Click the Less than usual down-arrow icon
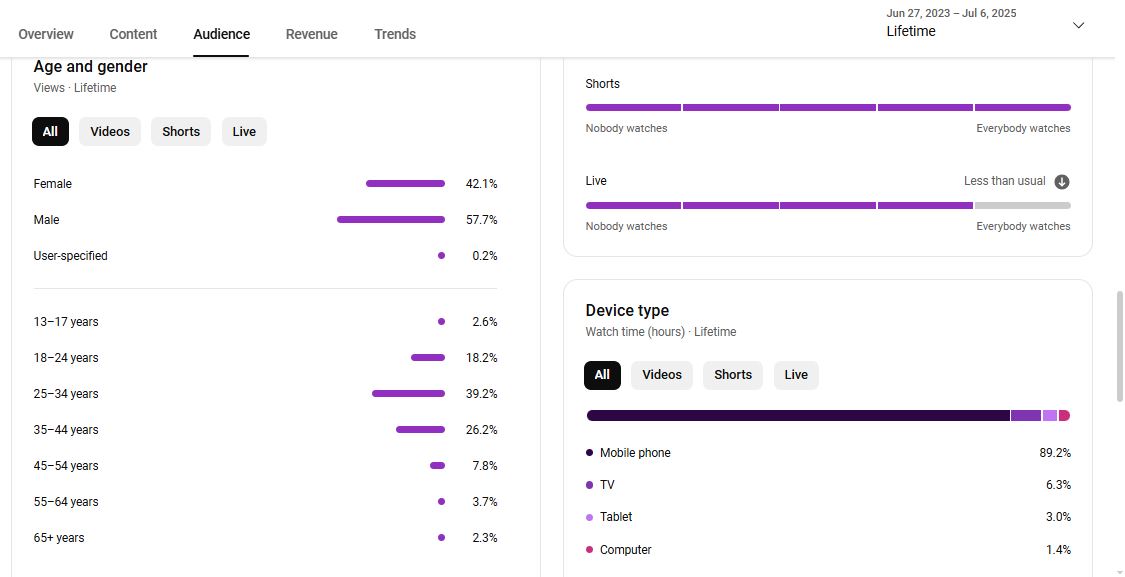The image size is (1125, 577). pyautogui.click(x=1062, y=182)
